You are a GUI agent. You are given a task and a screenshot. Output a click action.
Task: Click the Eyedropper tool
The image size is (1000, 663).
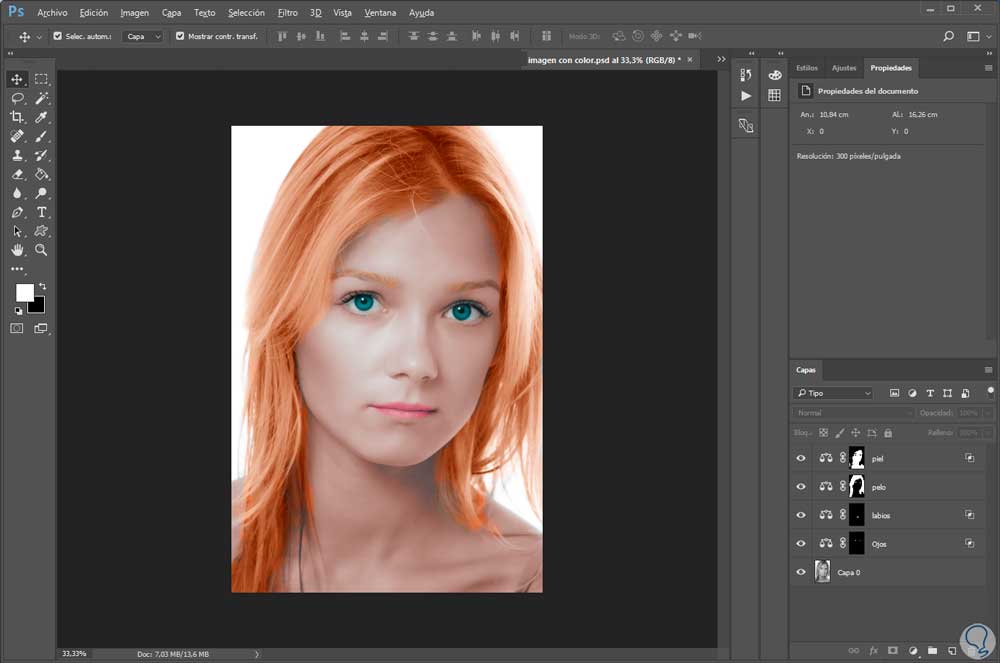[x=42, y=117]
